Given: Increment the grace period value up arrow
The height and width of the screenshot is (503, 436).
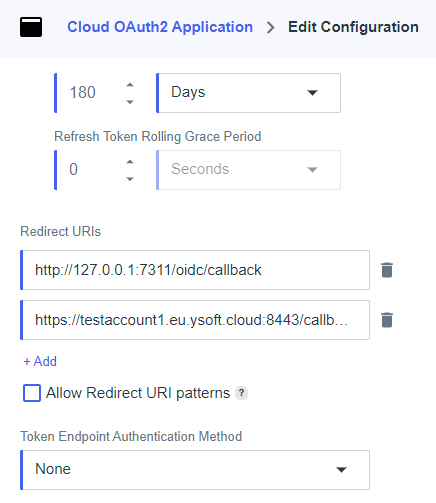Looking at the screenshot, I should coord(130,162).
